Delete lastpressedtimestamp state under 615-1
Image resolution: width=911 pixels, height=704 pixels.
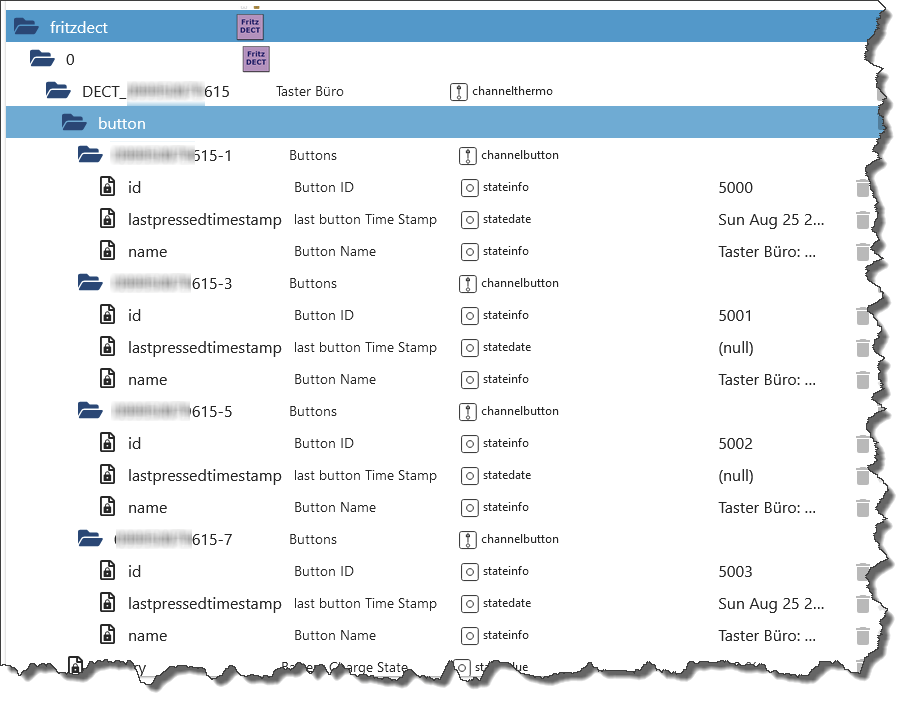tap(863, 220)
